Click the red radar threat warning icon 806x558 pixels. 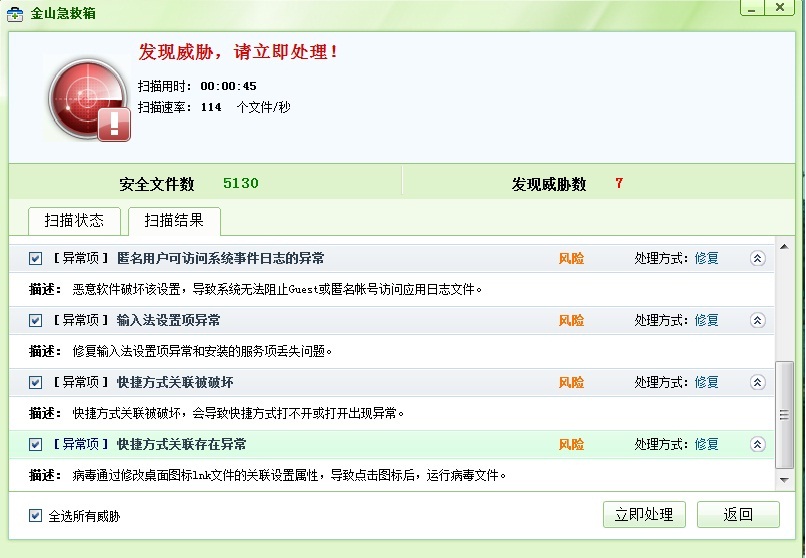(89, 99)
